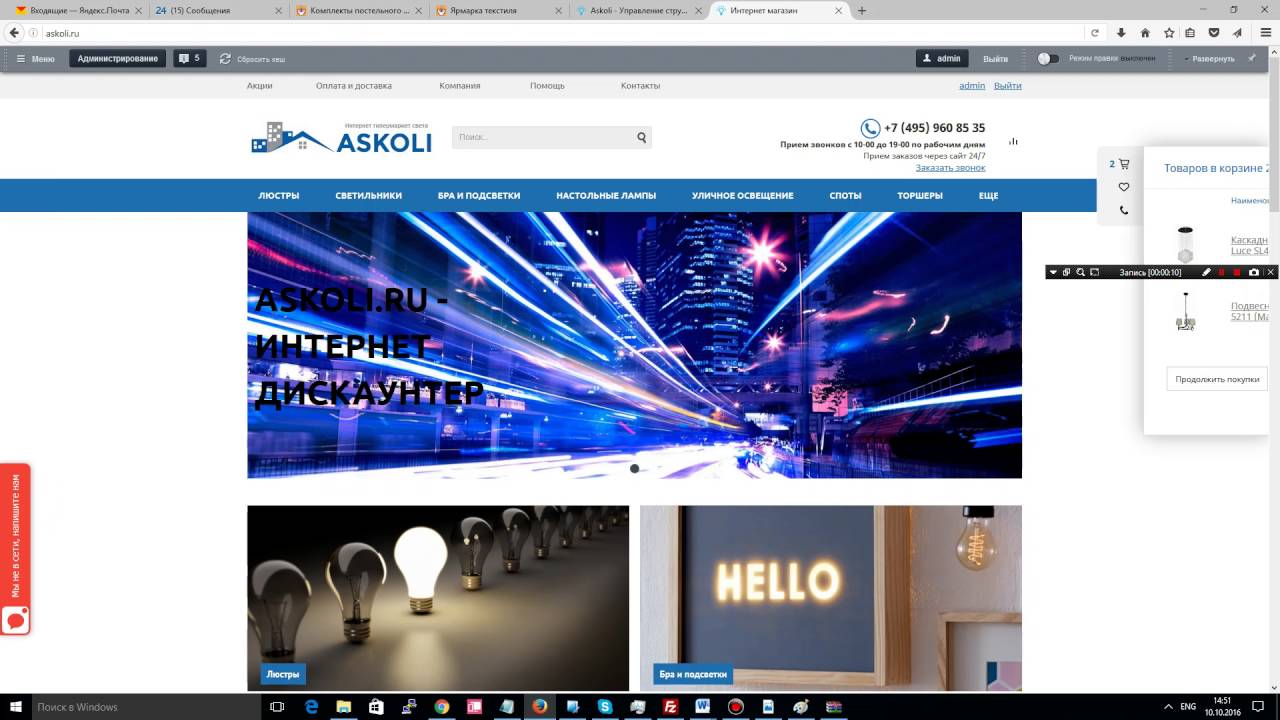The image size is (1280, 720).
Task: Click the browser back arrow button
Action: (14, 33)
